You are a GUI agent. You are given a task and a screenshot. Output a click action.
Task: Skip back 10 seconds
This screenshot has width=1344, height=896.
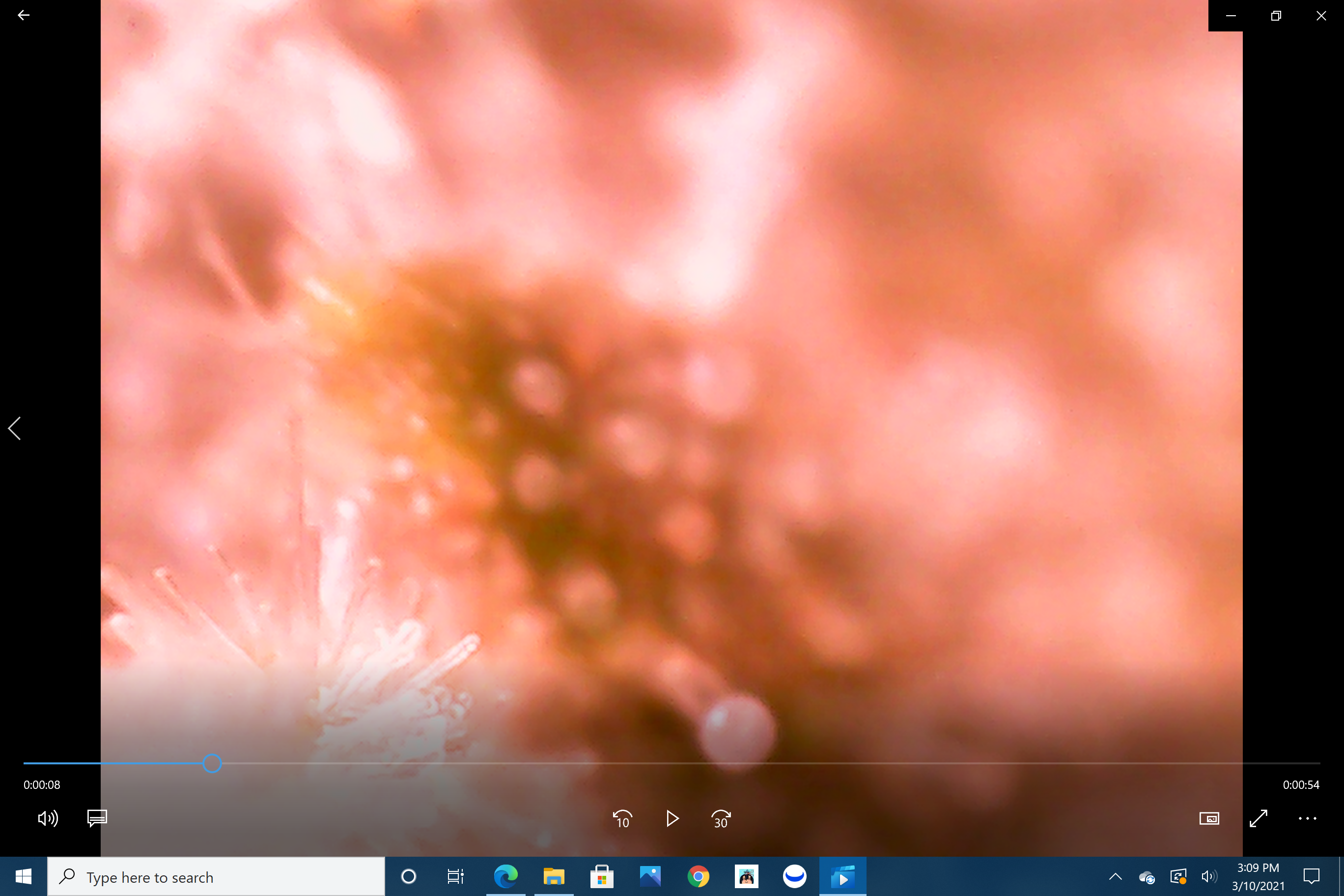point(622,819)
